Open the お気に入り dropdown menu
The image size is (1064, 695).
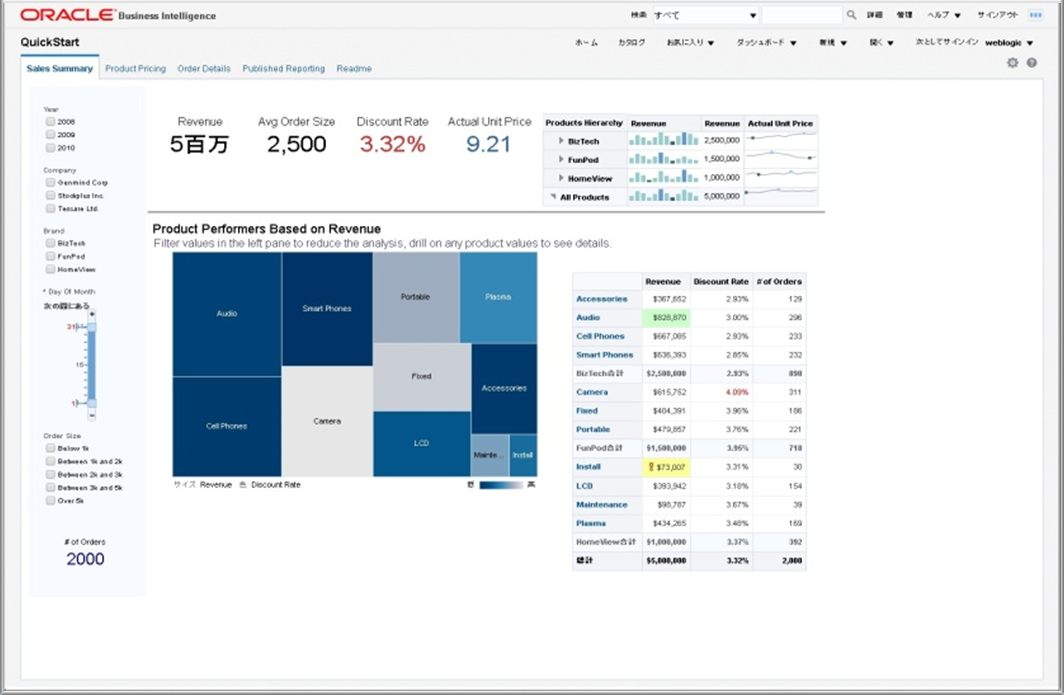coord(690,42)
